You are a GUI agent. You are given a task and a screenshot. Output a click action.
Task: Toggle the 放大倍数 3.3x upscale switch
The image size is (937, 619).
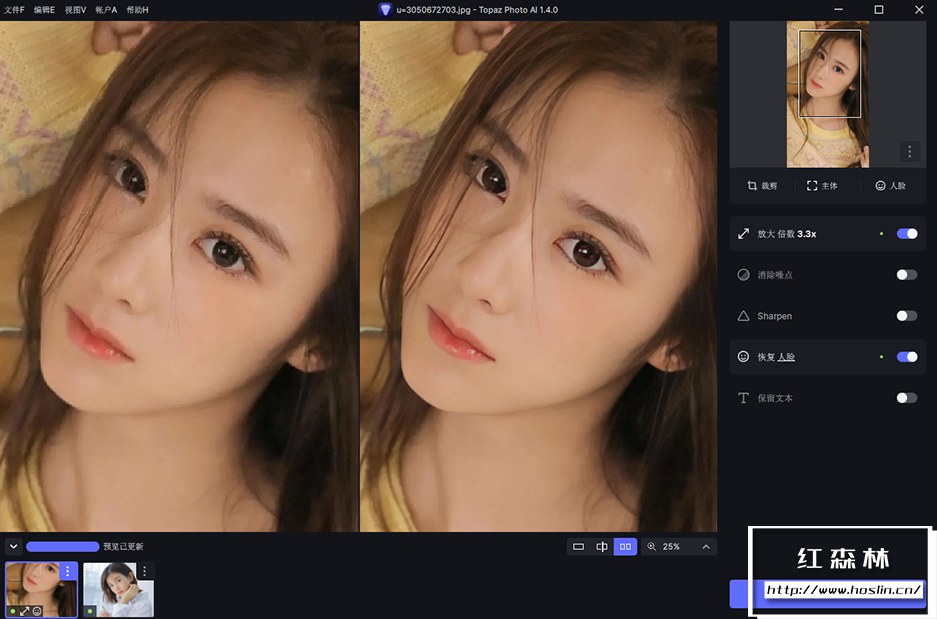coord(907,234)
